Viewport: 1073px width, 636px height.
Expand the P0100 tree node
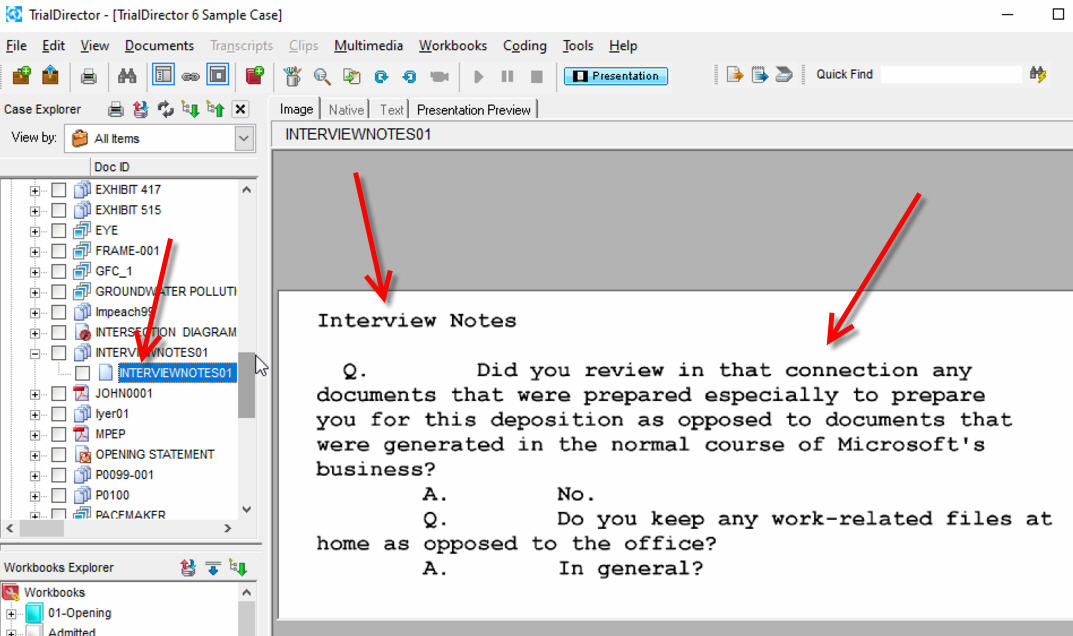[x=34, y=496]
